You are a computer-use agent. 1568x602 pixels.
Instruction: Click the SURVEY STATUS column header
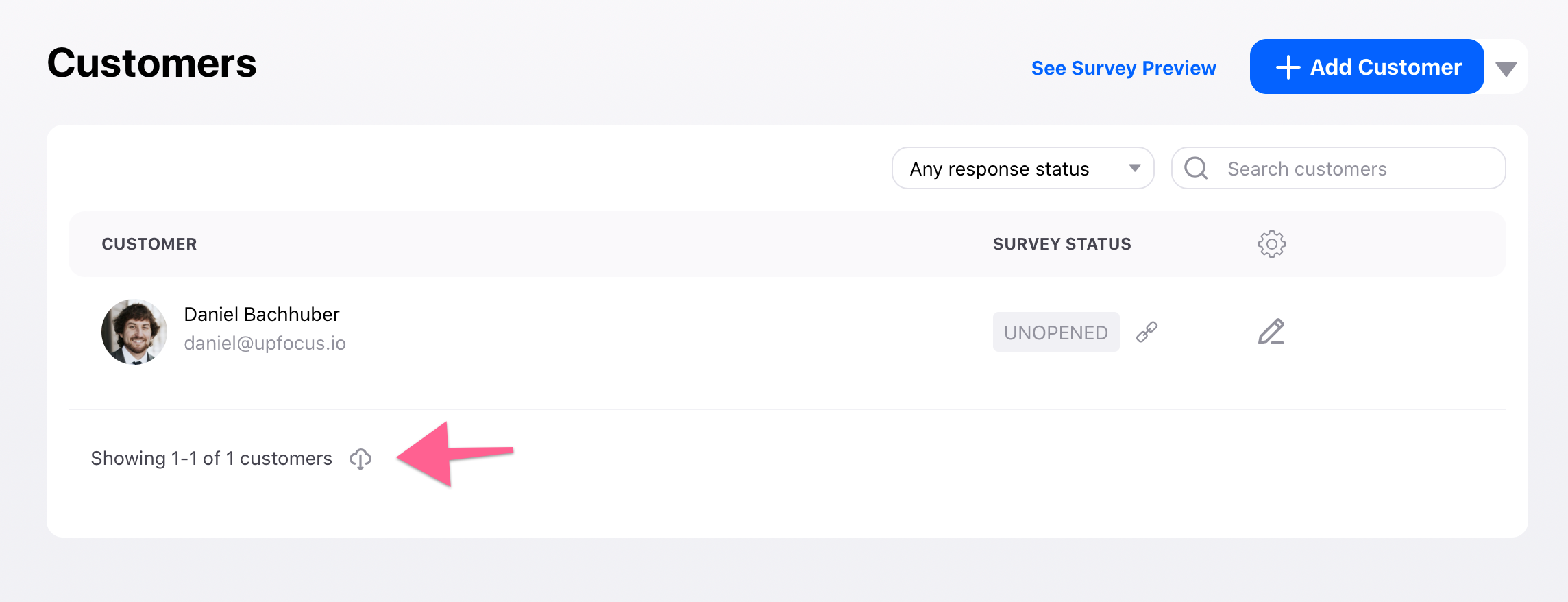[1062, 244]
